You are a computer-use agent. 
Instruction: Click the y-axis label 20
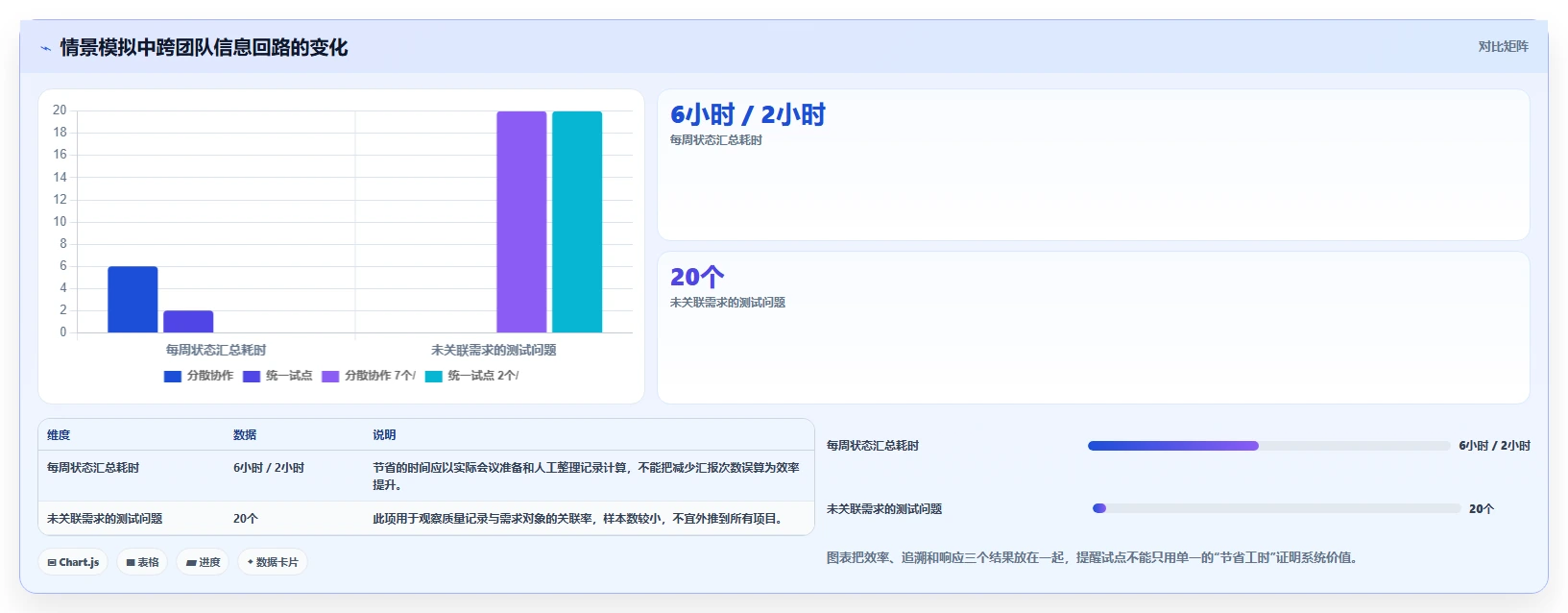(x=60, y=110)
